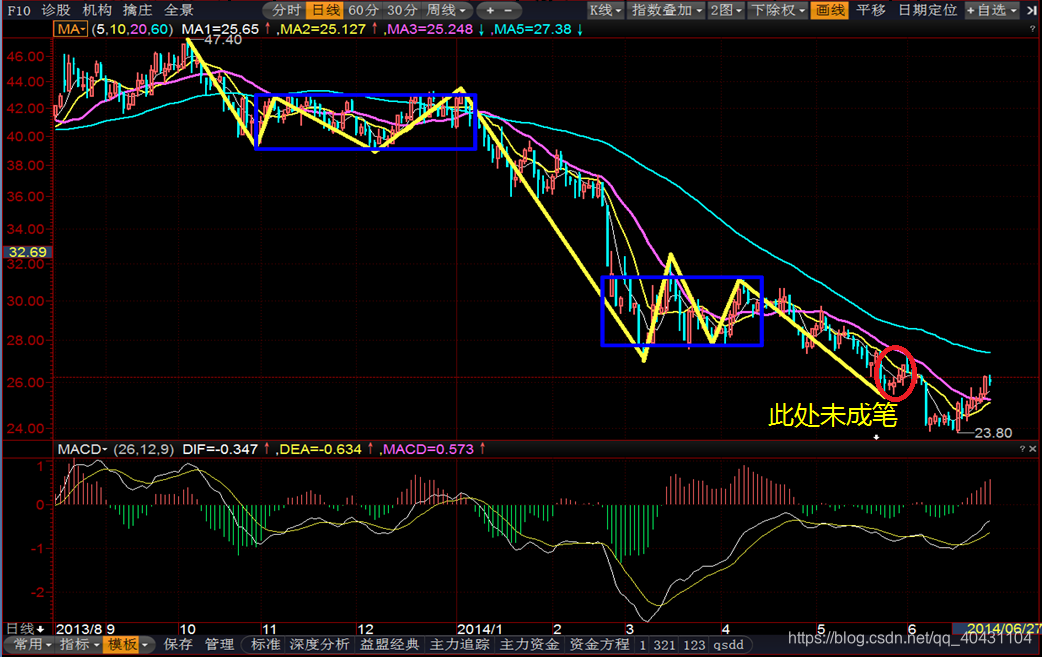Open the 擒庄 menu item
1042x657 pixels.
coord(138,10)
